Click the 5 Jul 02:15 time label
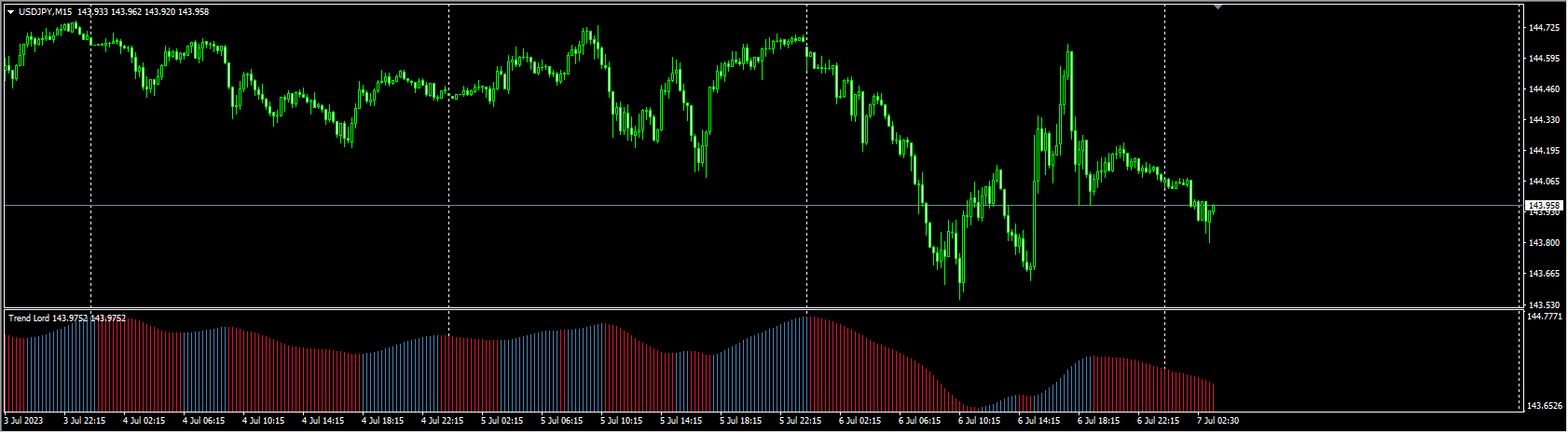This screenshot has width=1568, height=433. [502, 421]
